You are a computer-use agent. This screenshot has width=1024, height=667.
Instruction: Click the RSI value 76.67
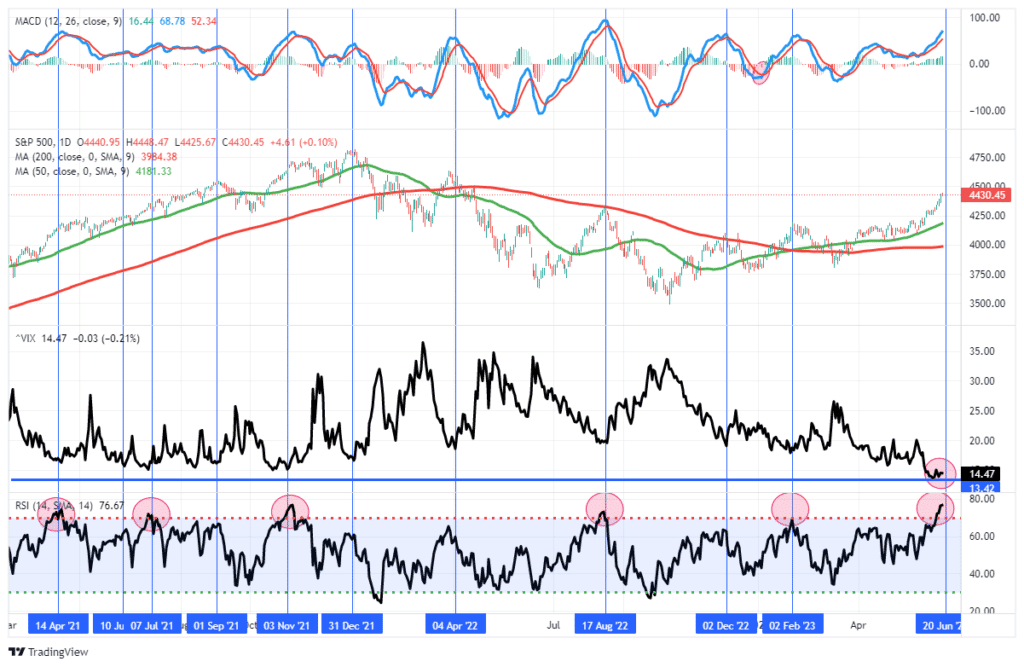pos(112,505)
